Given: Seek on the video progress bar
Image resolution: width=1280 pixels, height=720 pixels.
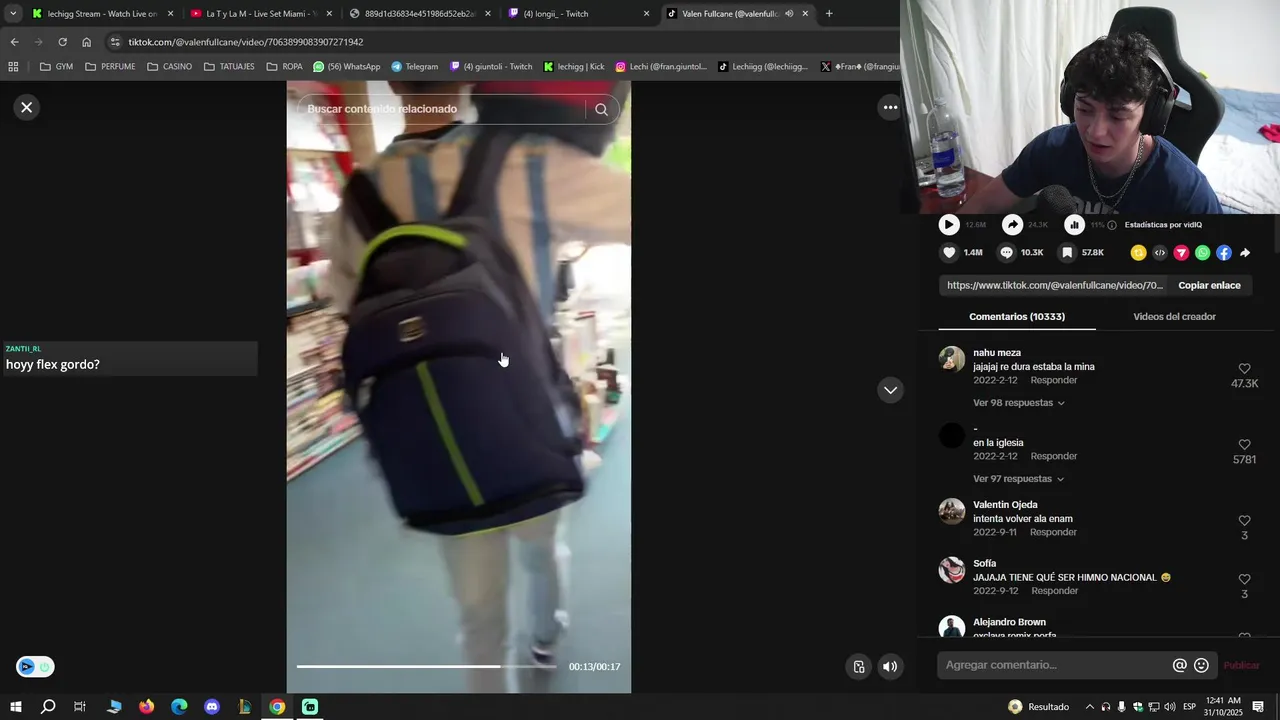Looking at the screenshot, I should coord(426,666).
